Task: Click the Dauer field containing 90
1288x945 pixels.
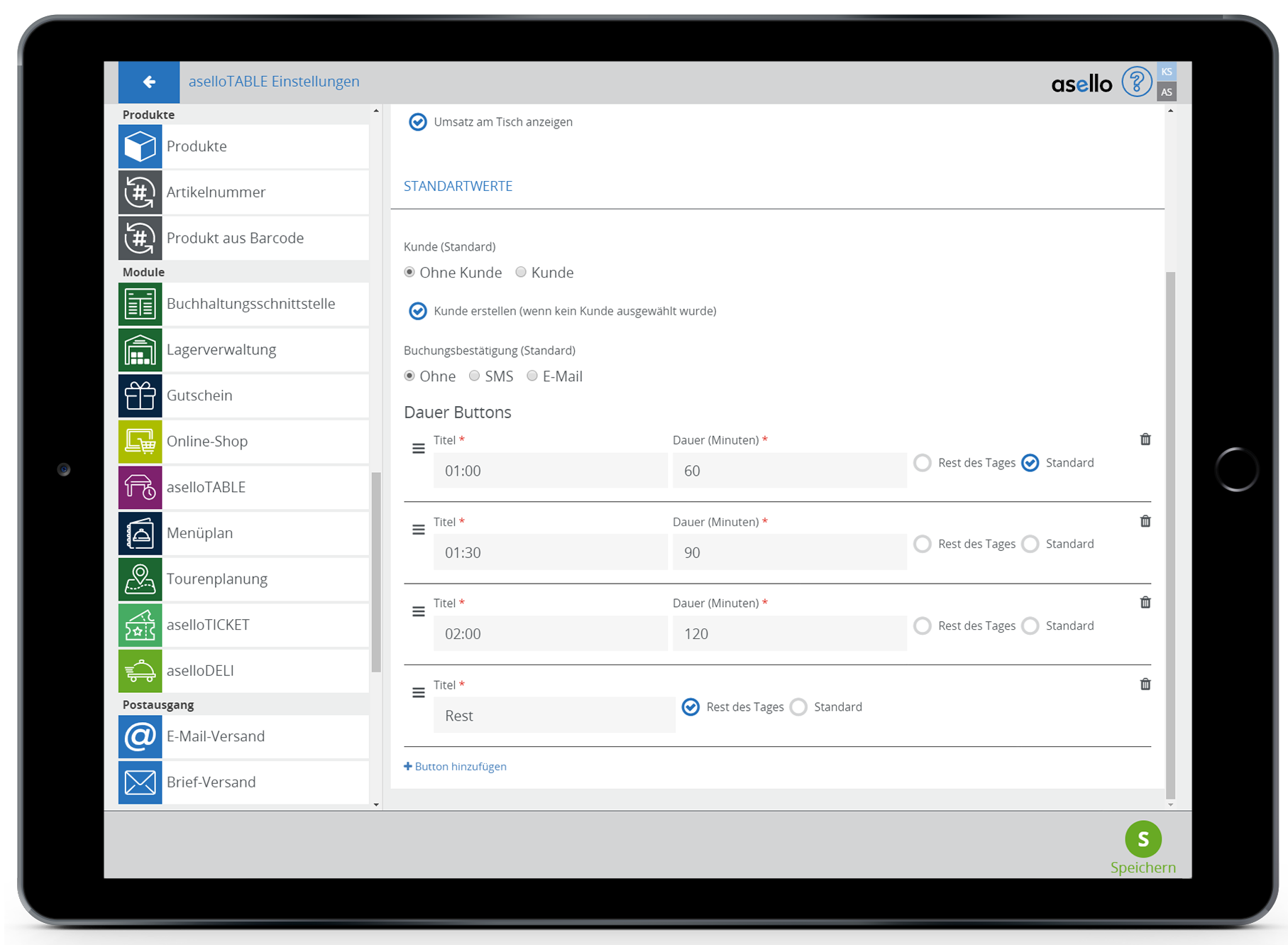Action: click(x=789, y=552)
